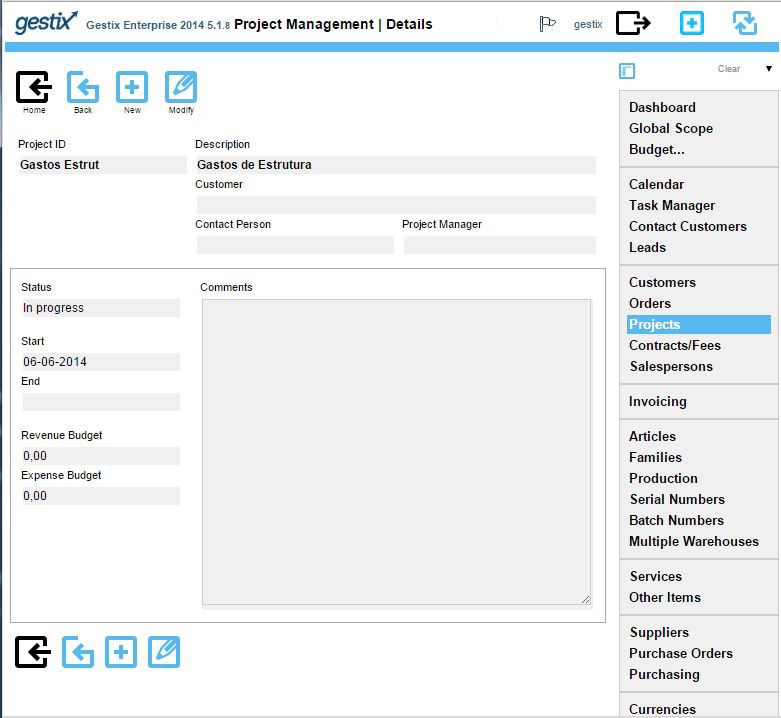781x718 pixels.
Task: Open Production in the sidebar
Action: tap(663, 478)
